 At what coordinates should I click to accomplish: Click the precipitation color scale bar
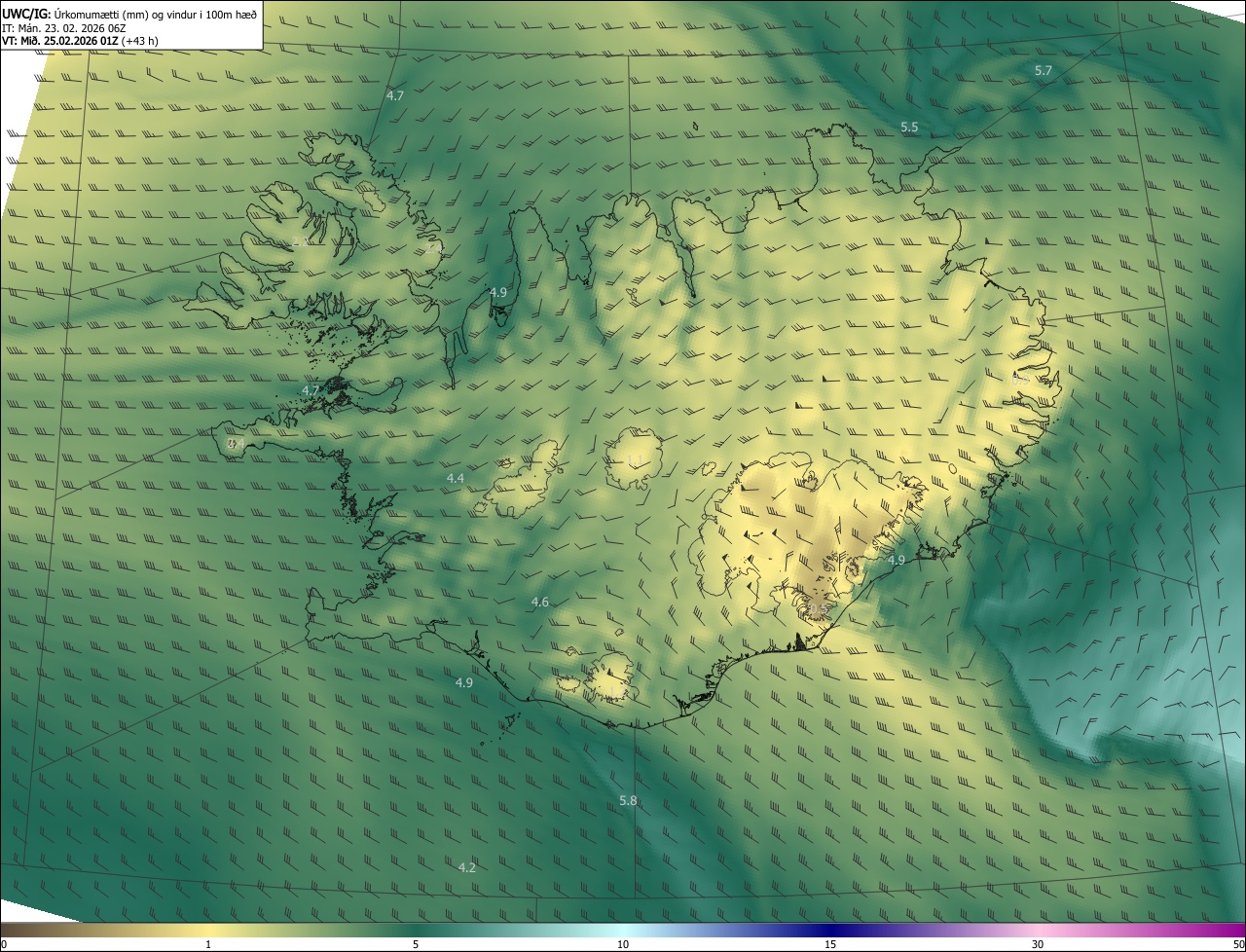click(623, 931)
